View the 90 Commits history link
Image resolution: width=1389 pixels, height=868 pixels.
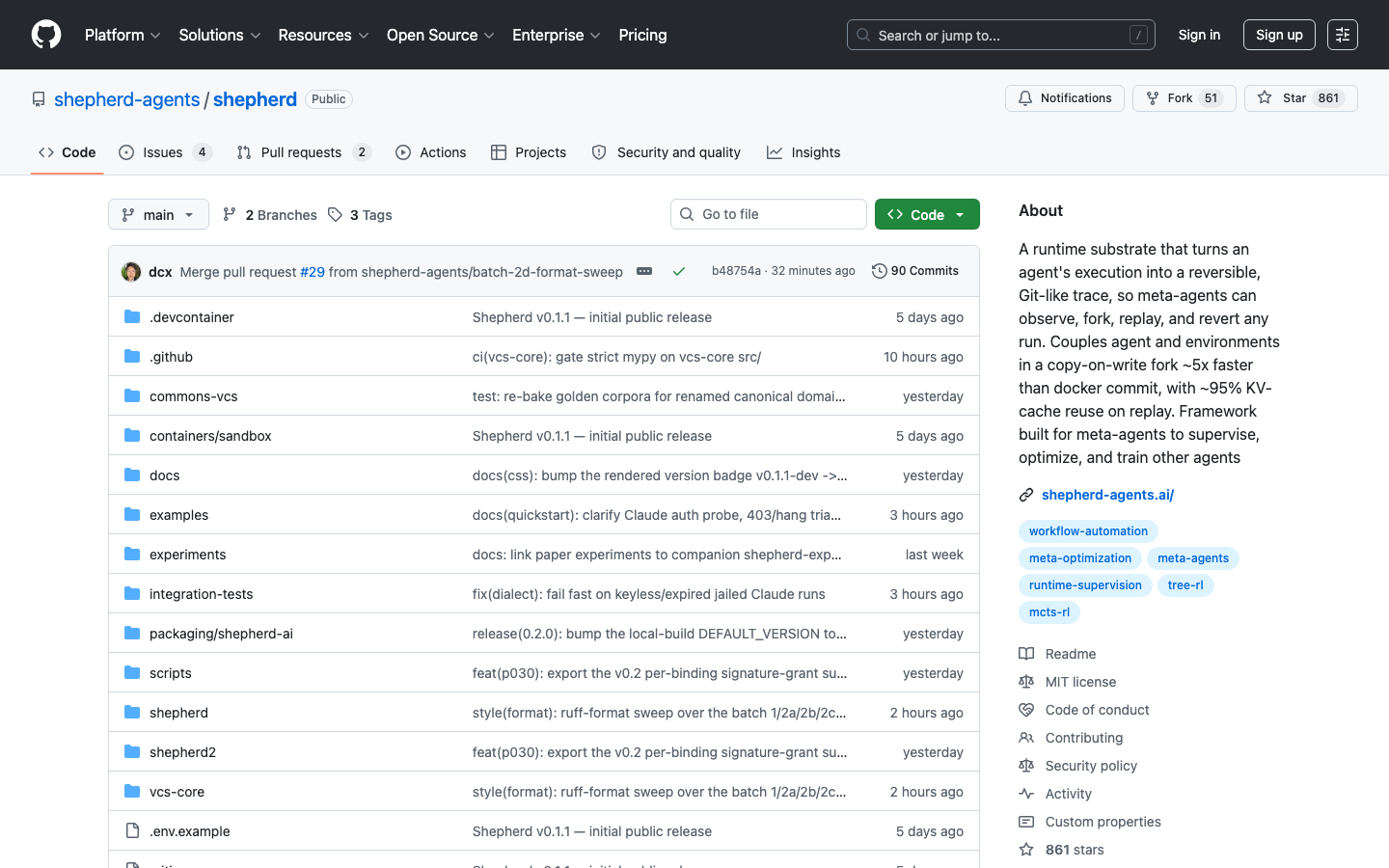(915, 271)
